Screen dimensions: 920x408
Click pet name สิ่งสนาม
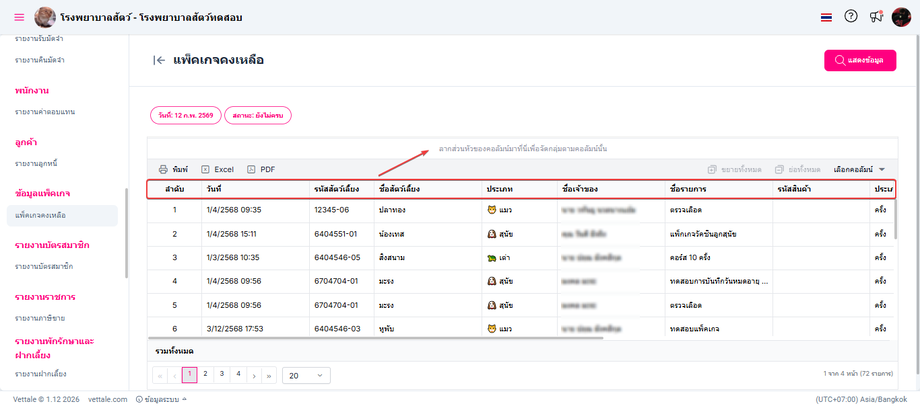tap(393, 258)
